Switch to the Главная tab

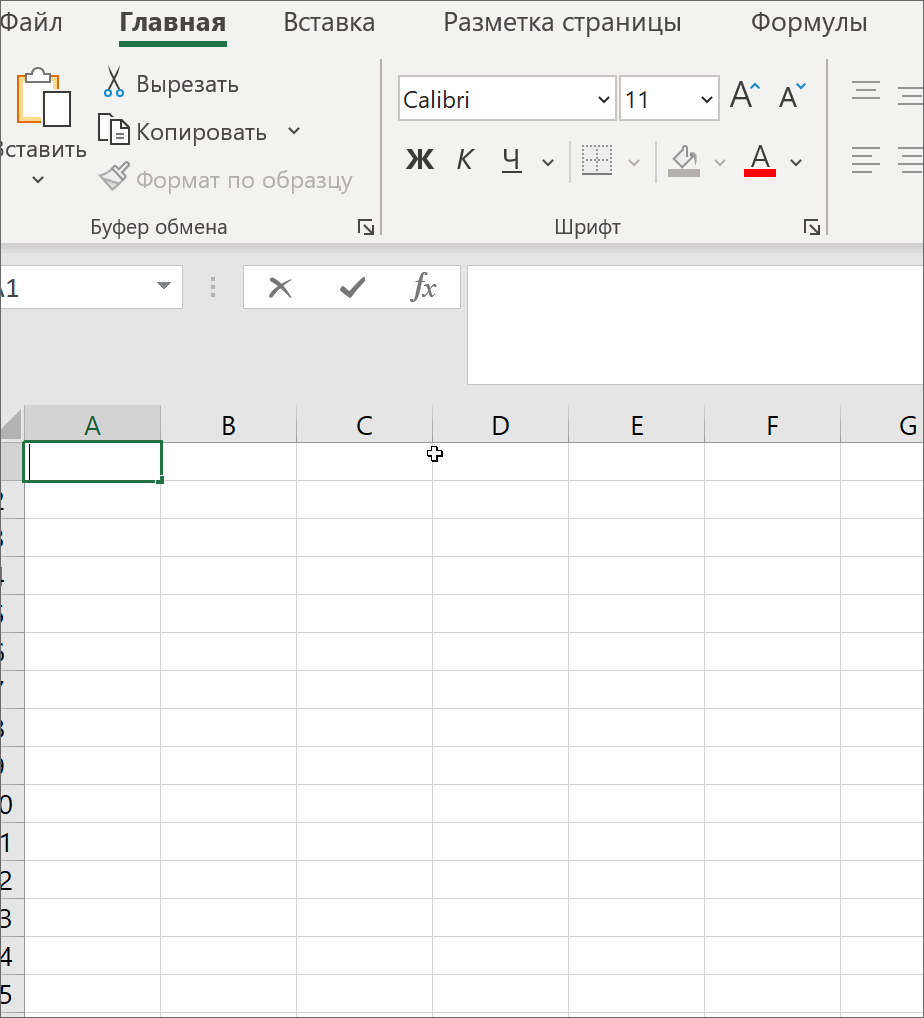click(173, 23)
